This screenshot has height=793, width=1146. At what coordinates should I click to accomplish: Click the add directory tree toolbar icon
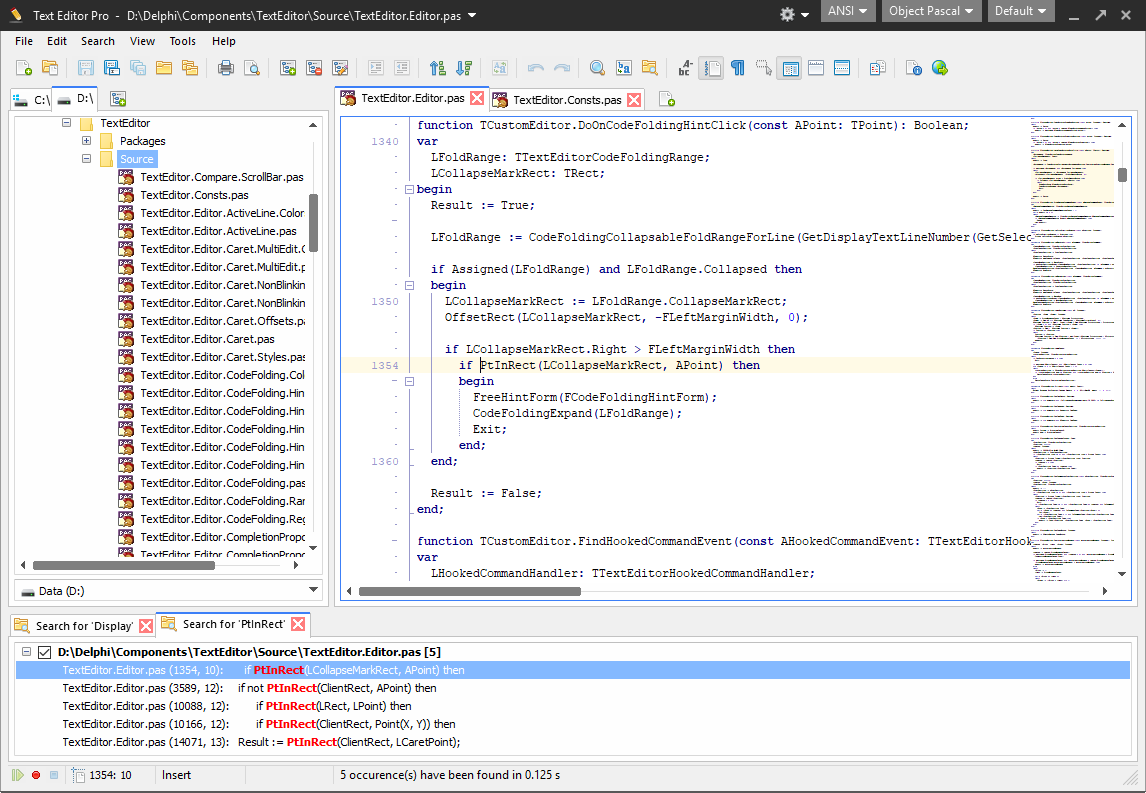pyautogui.click(x=288, y=68)
